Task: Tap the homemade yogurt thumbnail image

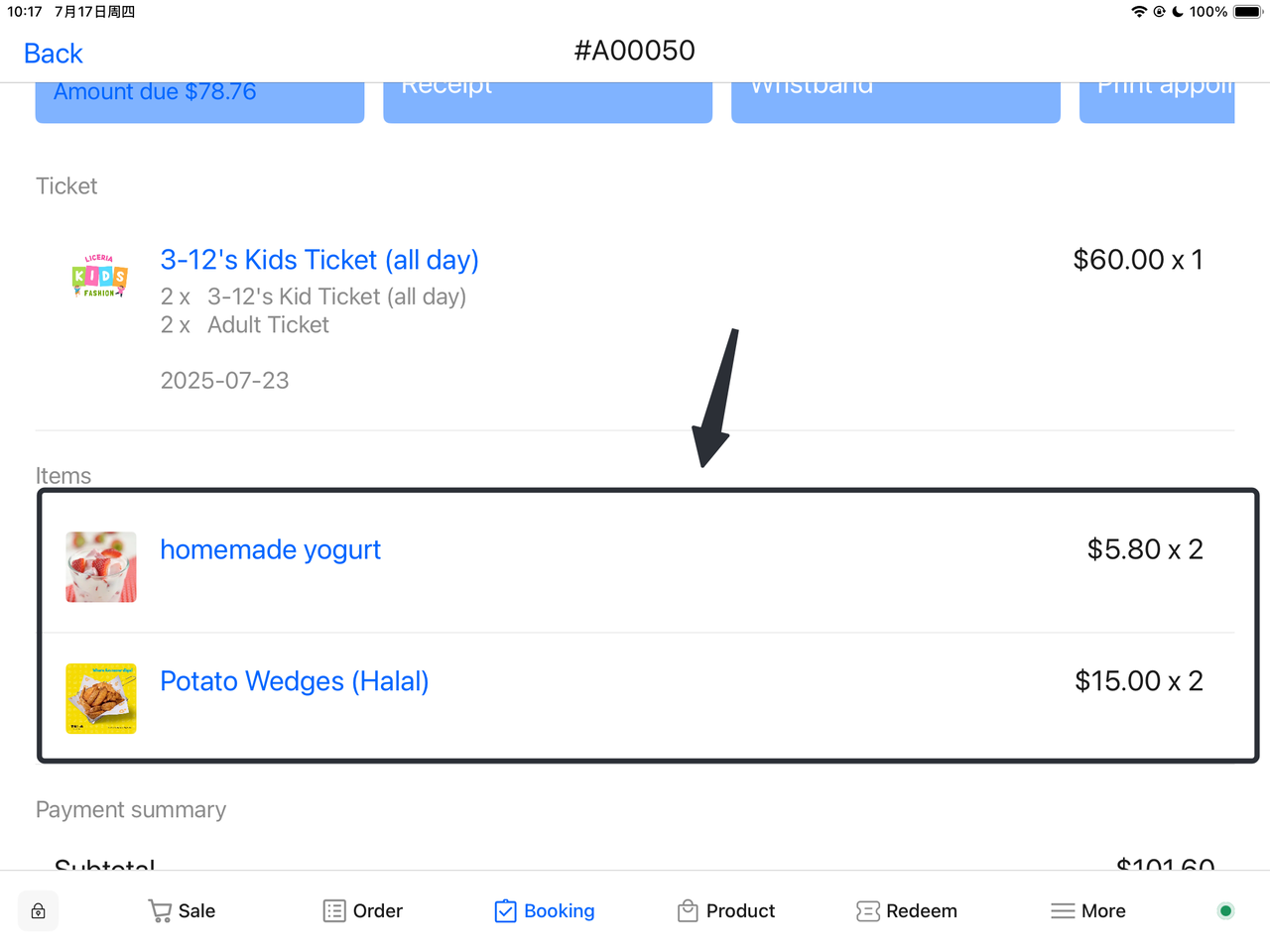Action: pyautogui.click(x=101, y=567)
